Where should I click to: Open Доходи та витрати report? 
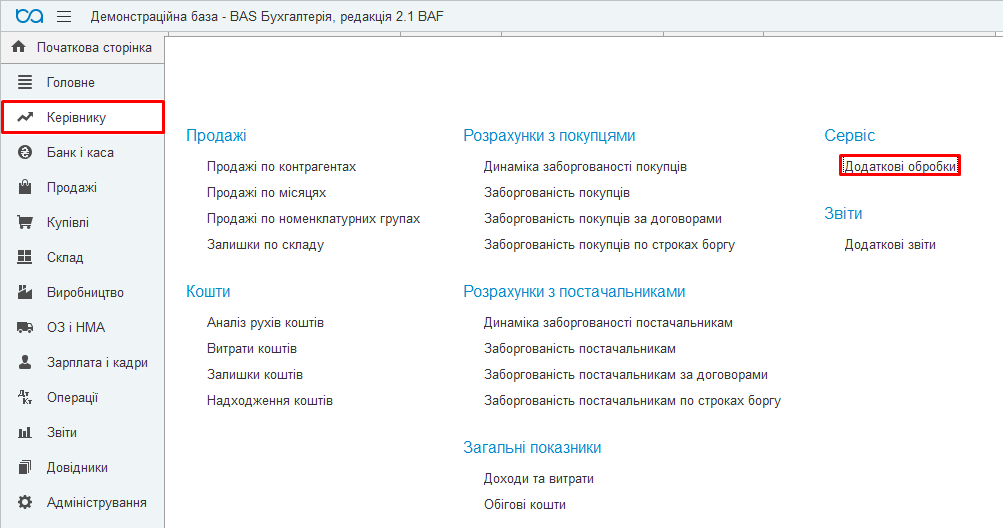(x=538, y=479)
